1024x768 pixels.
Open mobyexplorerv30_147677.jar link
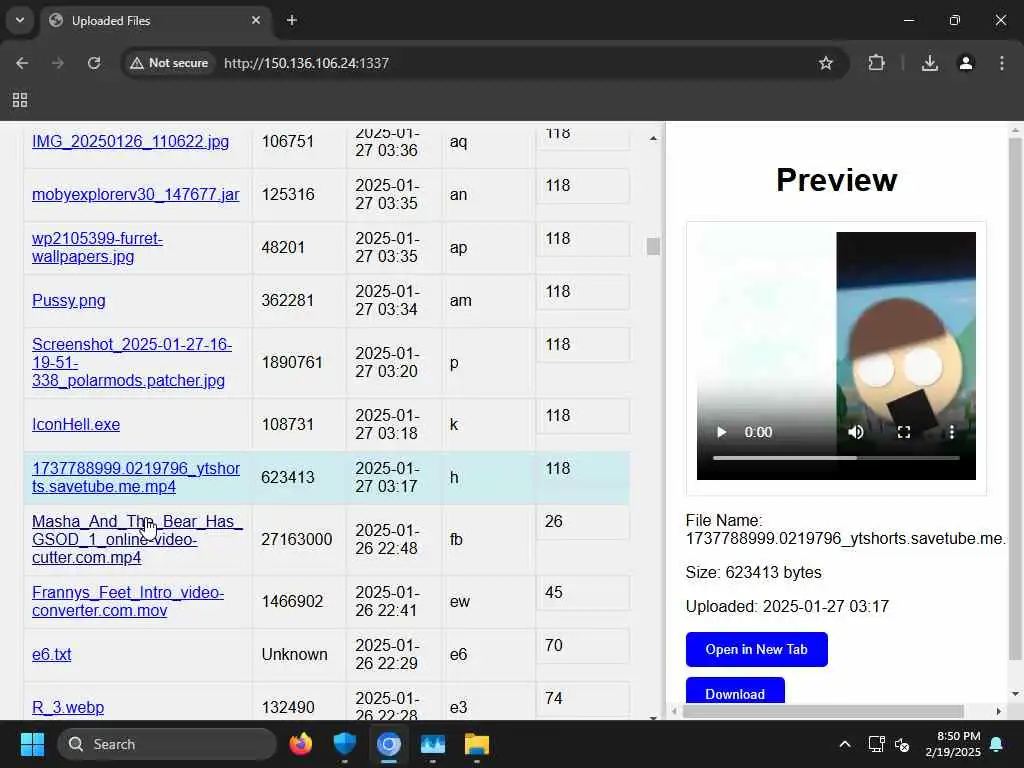[x=136, y=195]
